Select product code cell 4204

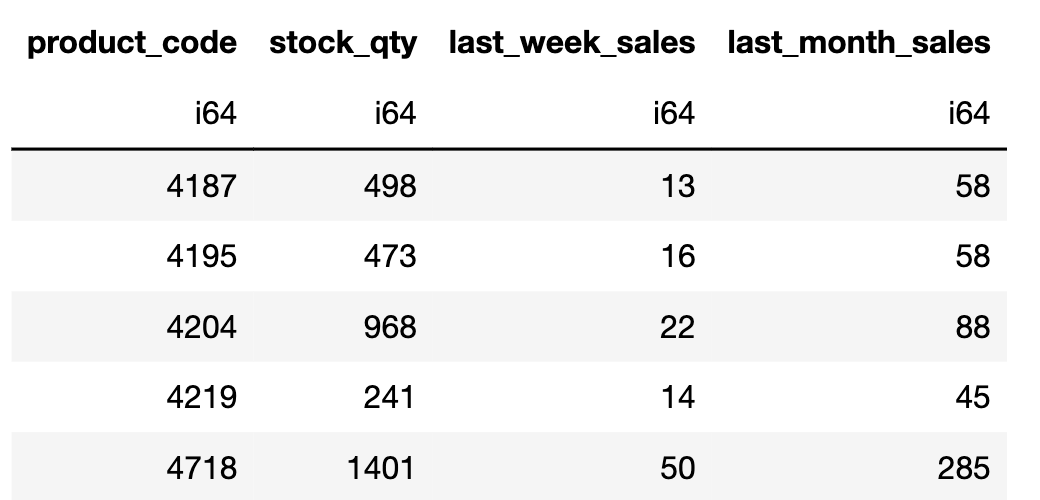click(x=204, y=327)
